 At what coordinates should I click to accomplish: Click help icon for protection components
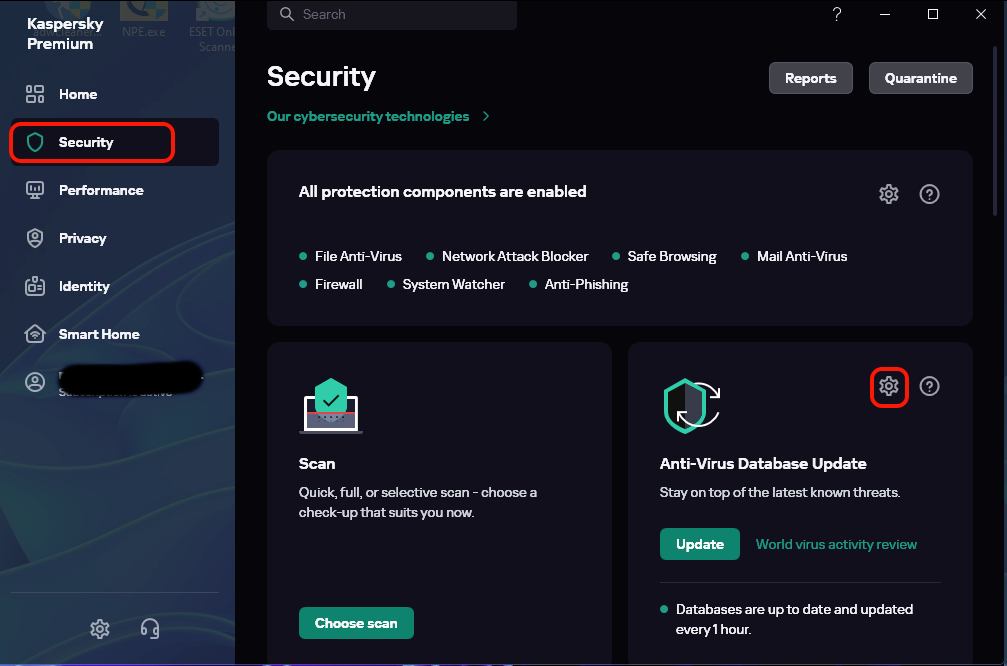(x=929, y=194)
